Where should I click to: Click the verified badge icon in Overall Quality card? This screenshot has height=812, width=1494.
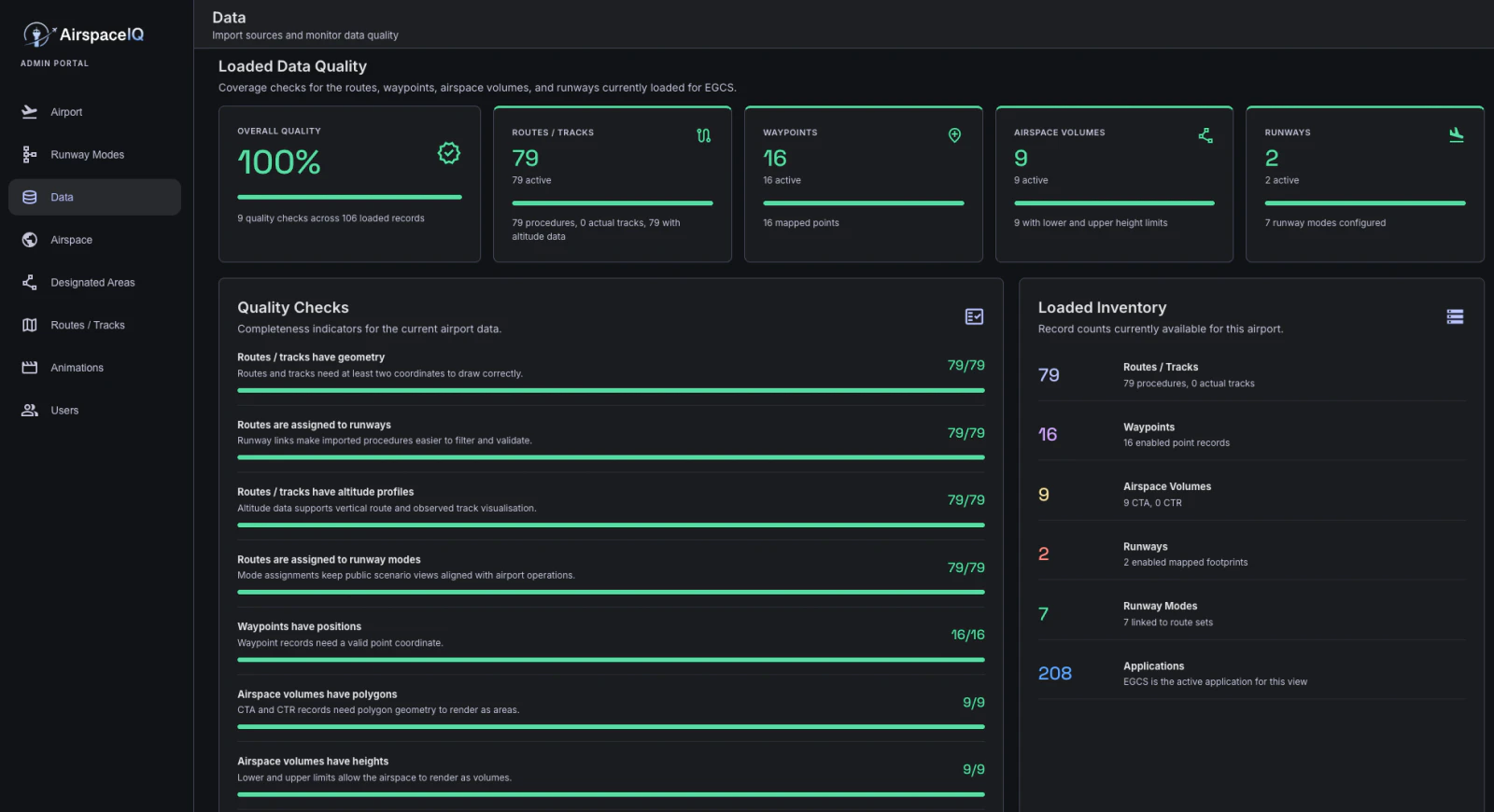tap(449, 153)
